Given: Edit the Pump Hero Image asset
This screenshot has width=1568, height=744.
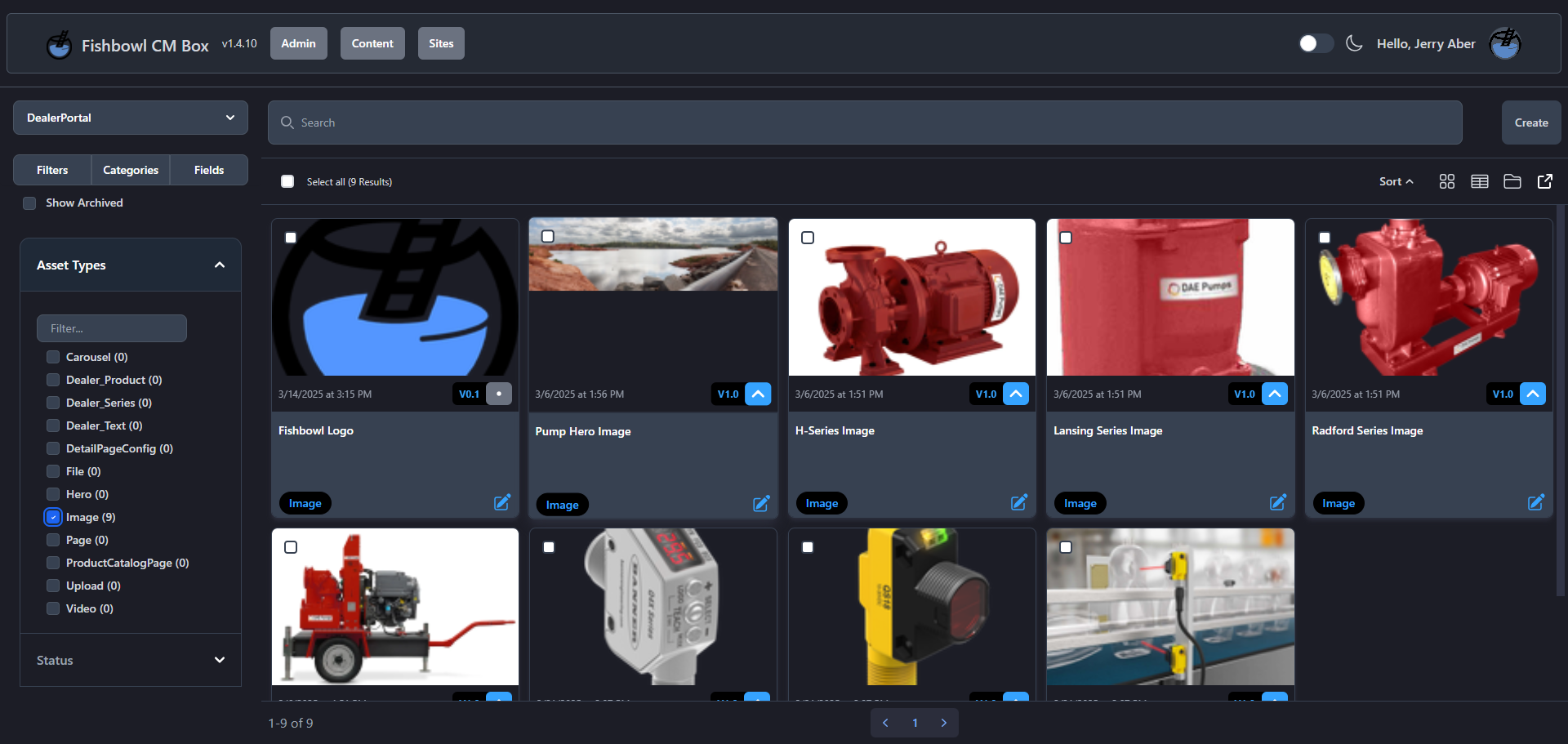Looking at the screenshot, I should click(x=761, y=503).
